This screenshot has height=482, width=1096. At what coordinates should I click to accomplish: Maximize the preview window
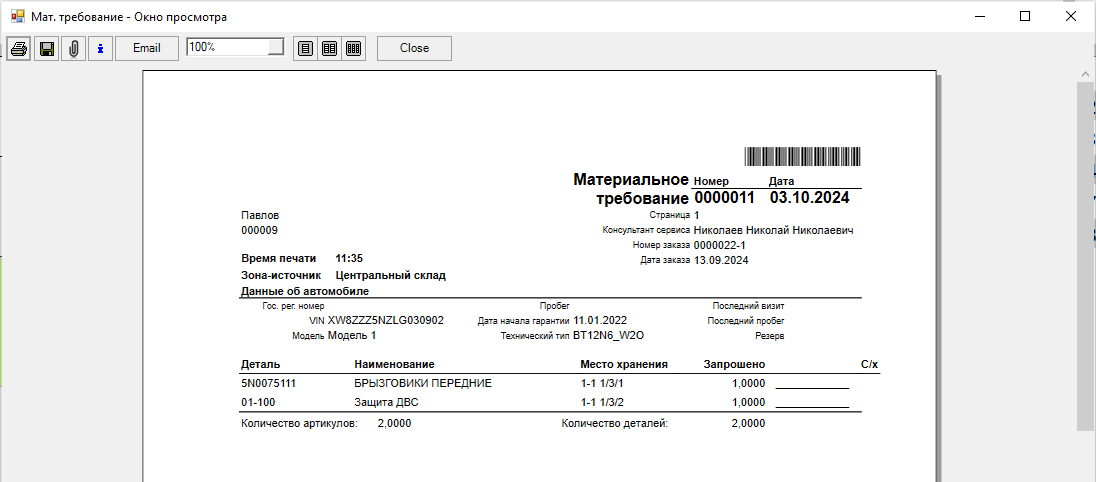tap(1025, 16)
